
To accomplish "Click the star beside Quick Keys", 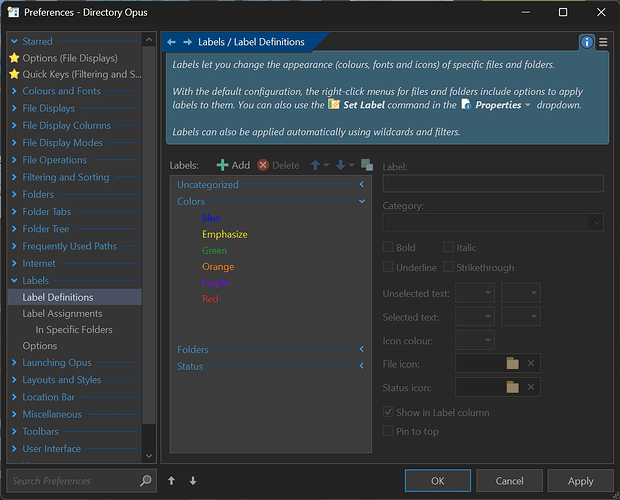I will pyautogui.click(x=14, y=74).
